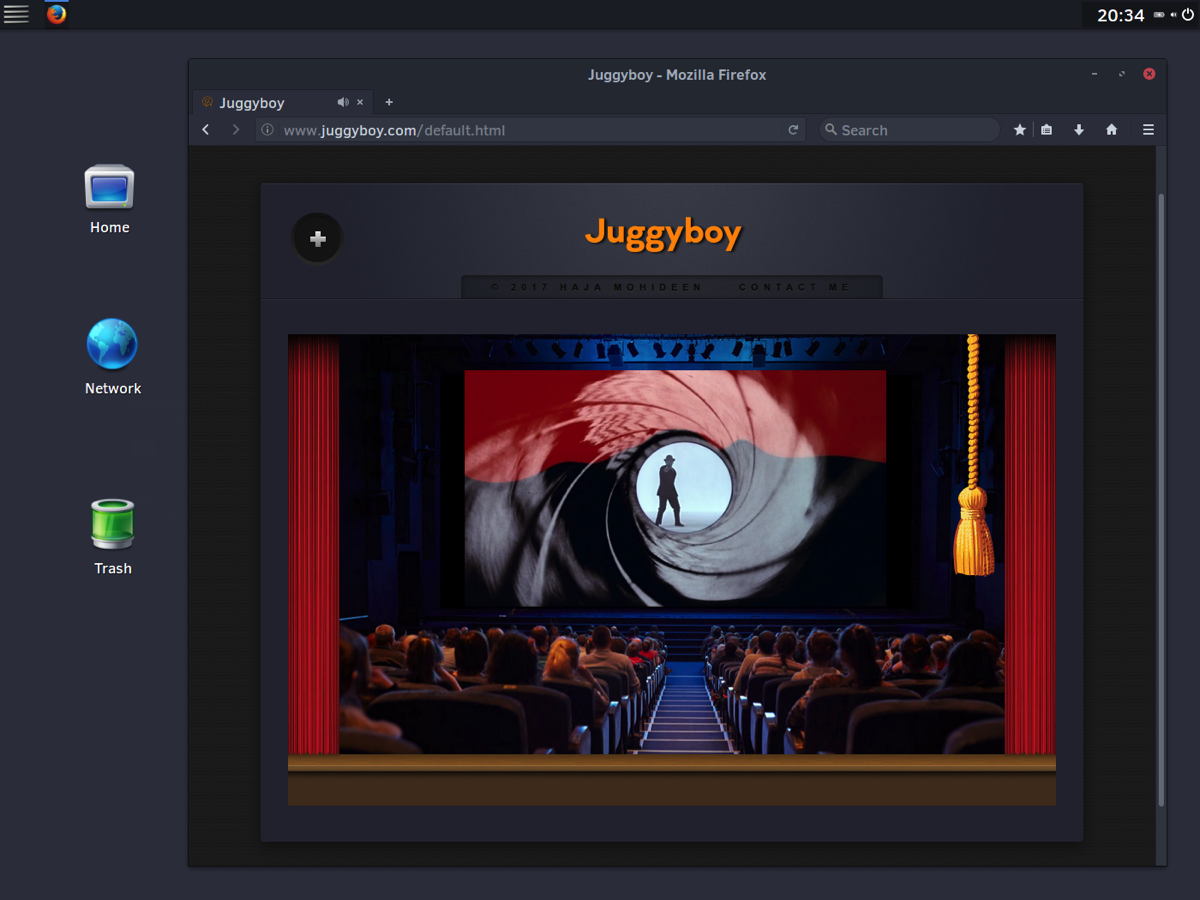The image size is (1200, 900).
Task: Switch to the Juggyboy tab
Action: pos(282,102)
